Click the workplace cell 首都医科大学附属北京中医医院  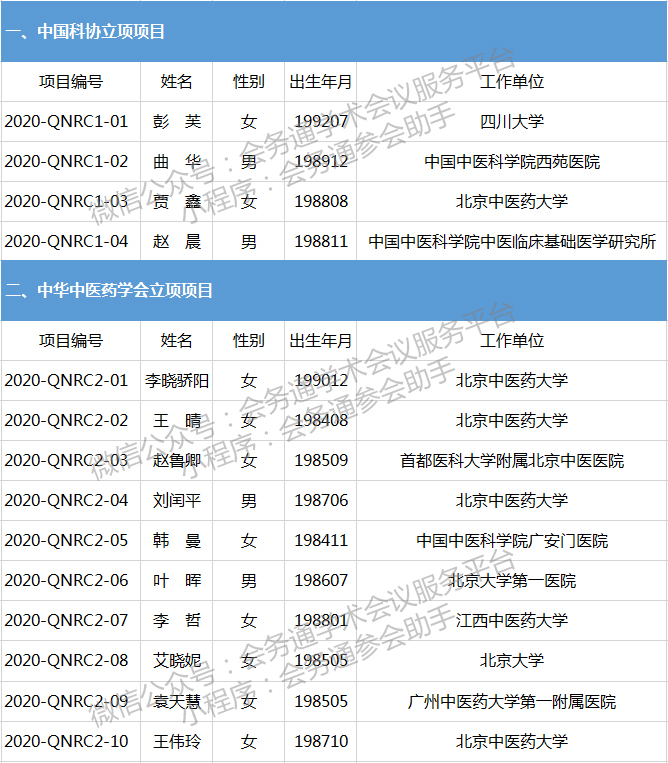pos(512,460)
